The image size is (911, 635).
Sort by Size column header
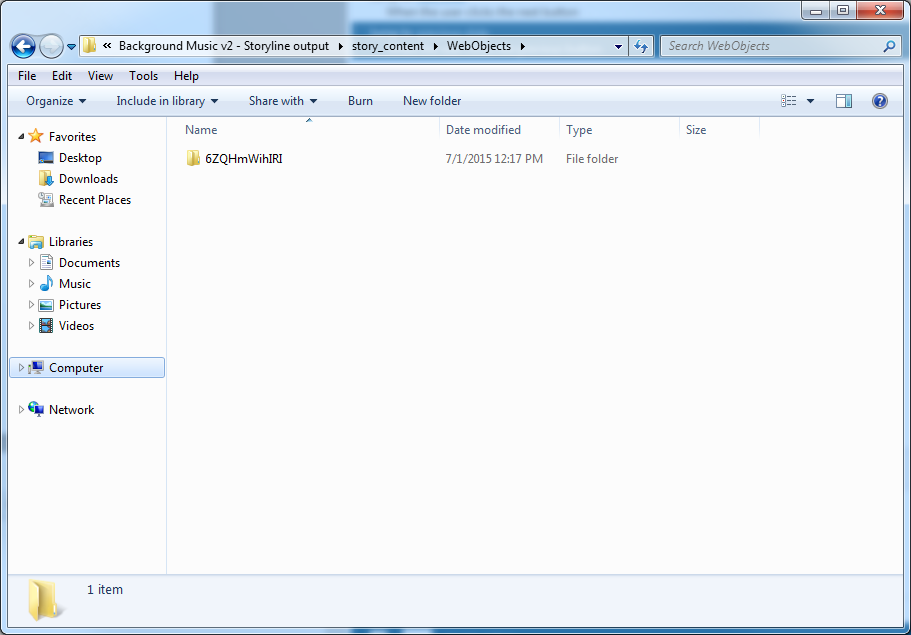click(x=695, y=130)
